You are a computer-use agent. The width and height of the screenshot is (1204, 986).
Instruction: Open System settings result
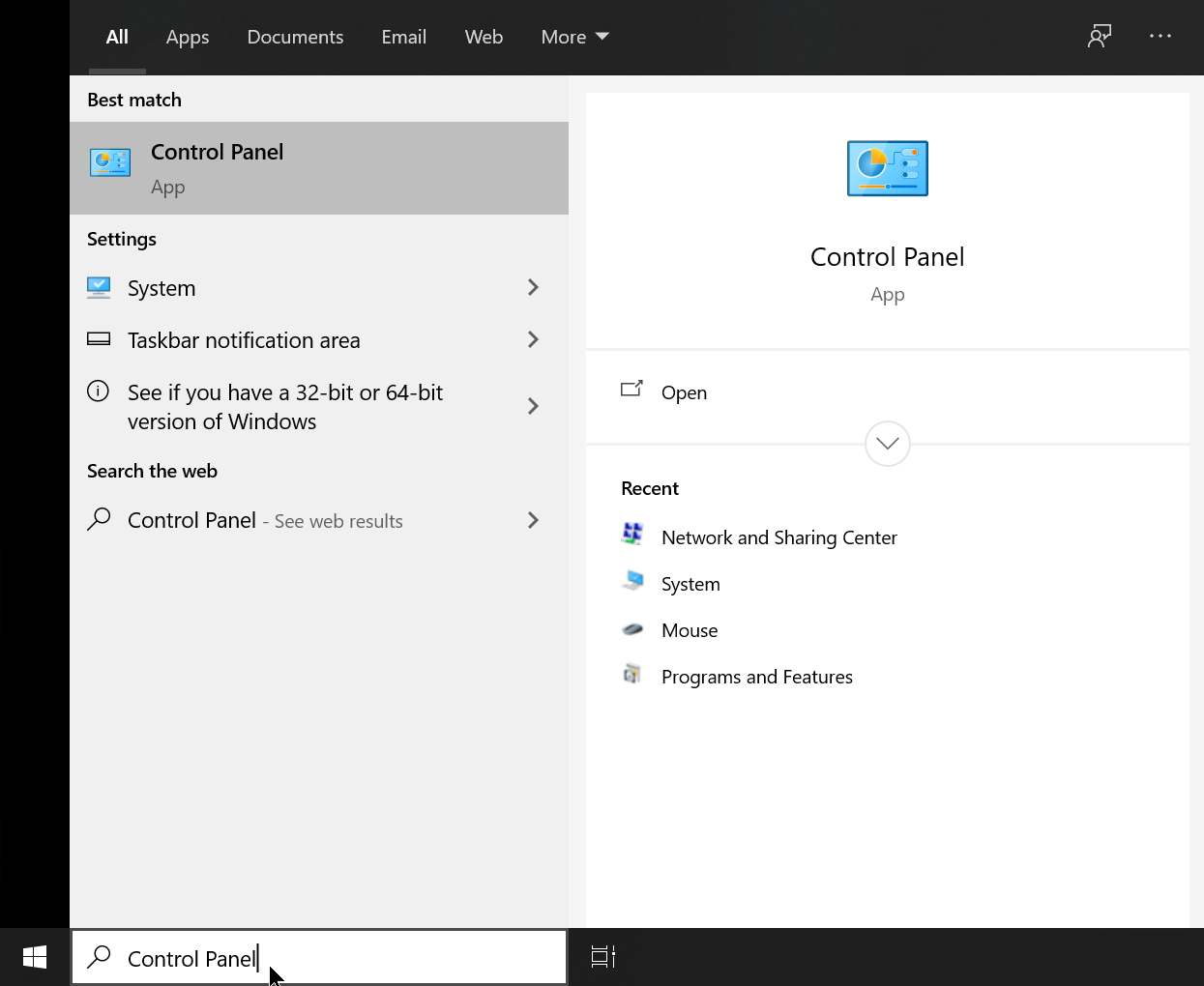319,288
